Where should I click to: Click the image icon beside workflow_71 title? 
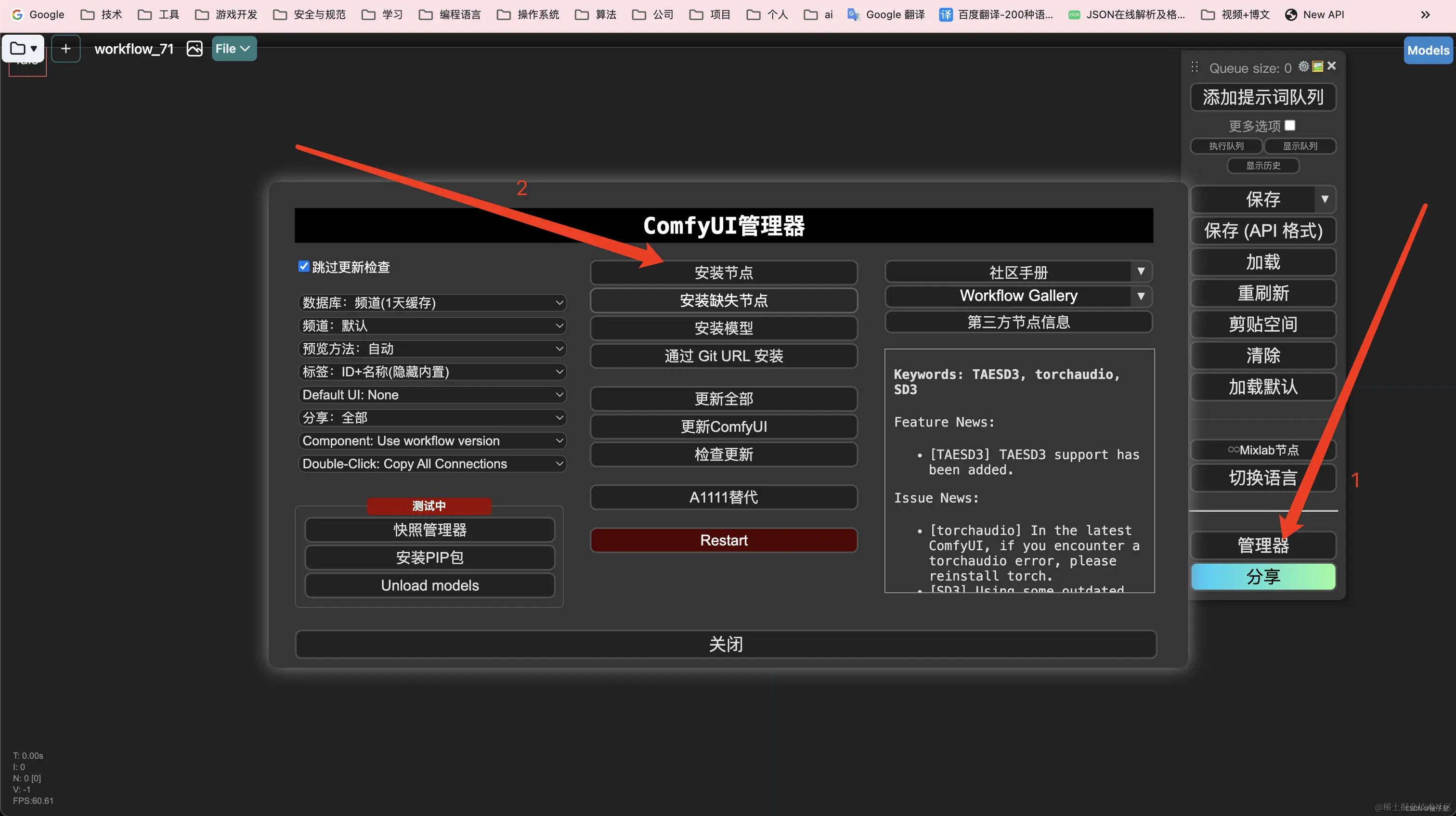[x=195, y=49]
